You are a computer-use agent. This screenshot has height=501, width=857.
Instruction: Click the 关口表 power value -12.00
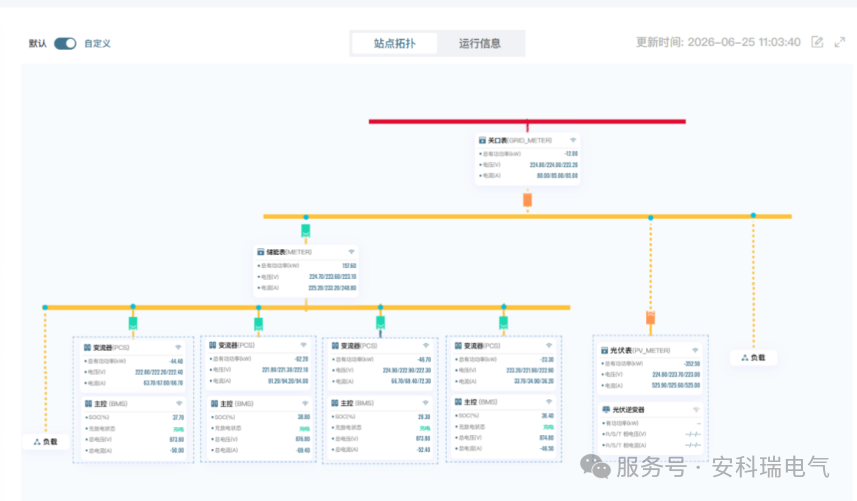tap(571, 154)
